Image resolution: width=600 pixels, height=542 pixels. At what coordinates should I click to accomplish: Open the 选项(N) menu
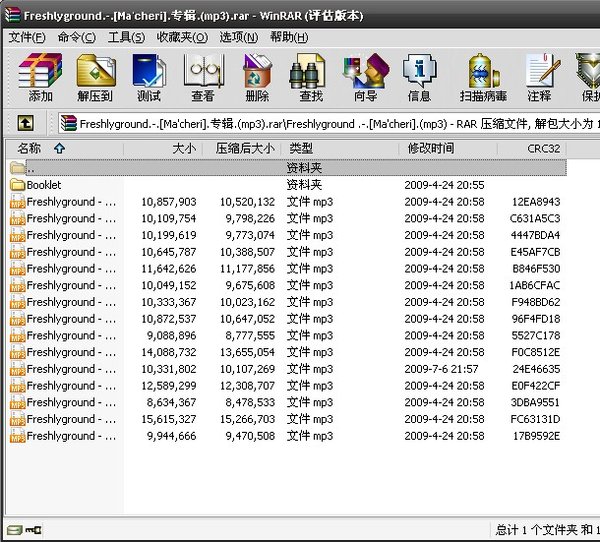[x=239, y=38]
